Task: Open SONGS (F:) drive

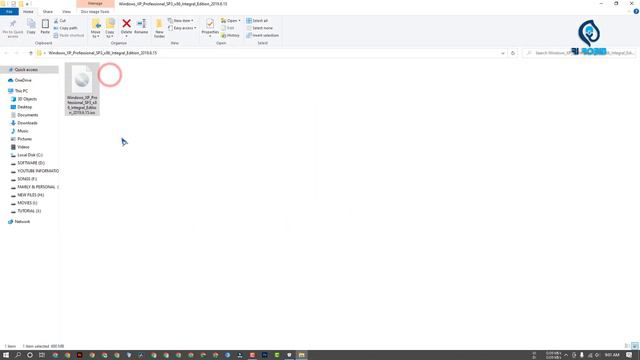Action: click(27, 179)
